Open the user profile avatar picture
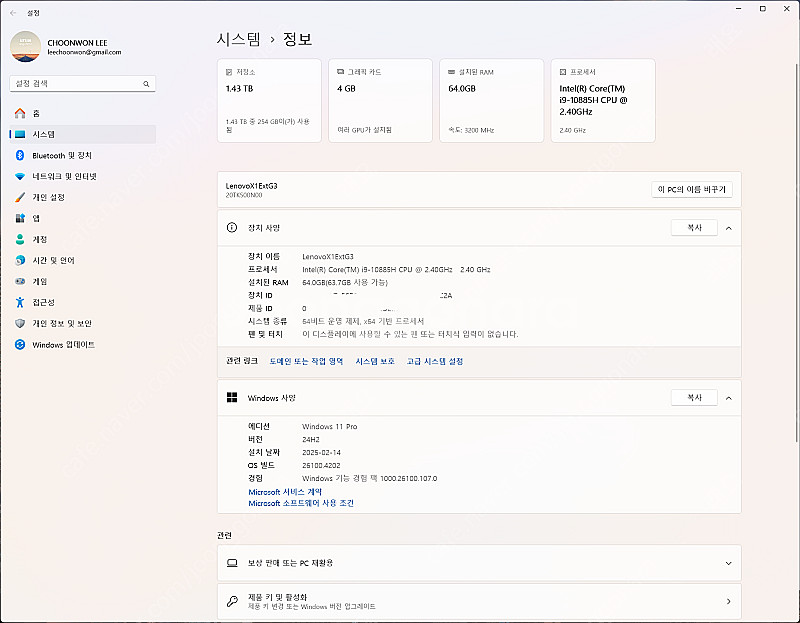The width and height of the screenshot is (800, 623). (26, 46)
